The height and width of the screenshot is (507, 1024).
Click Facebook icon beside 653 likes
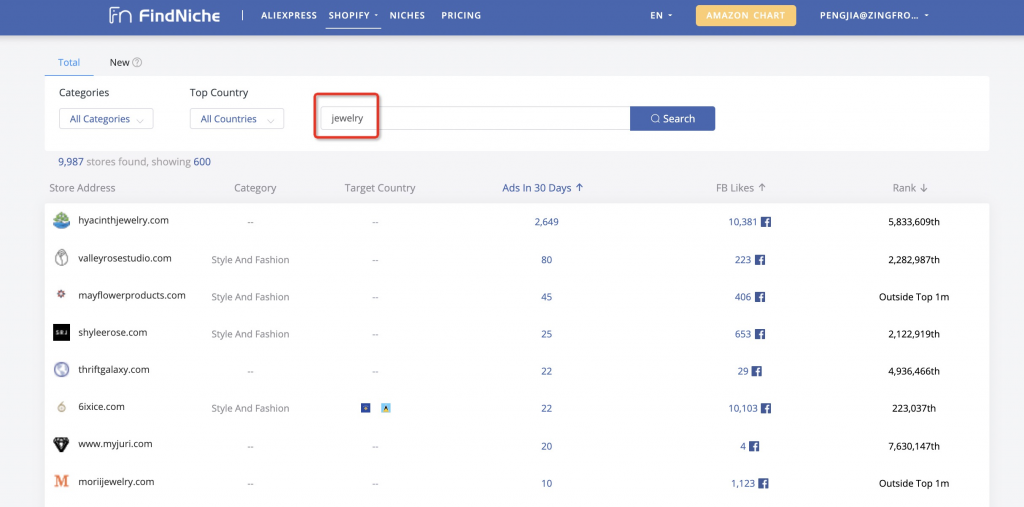coord(760,334)
